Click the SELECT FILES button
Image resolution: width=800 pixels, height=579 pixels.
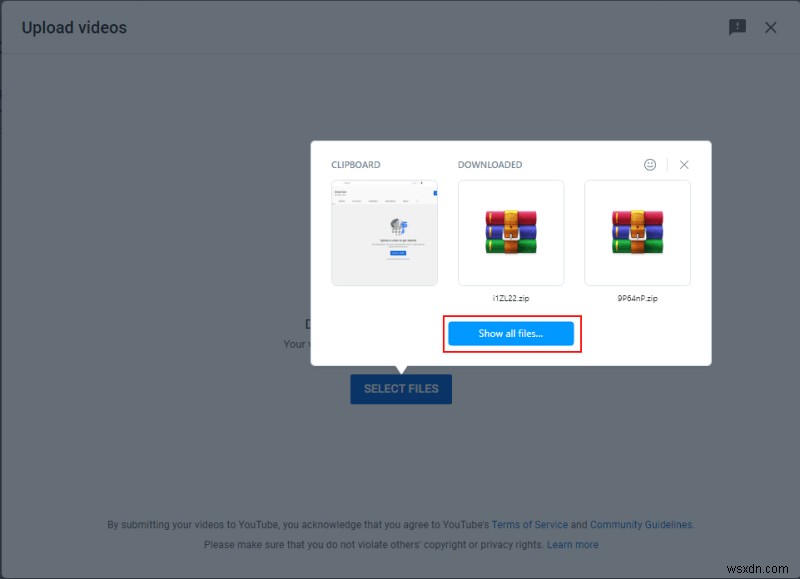pyautogui.click(x=401, y=389)
